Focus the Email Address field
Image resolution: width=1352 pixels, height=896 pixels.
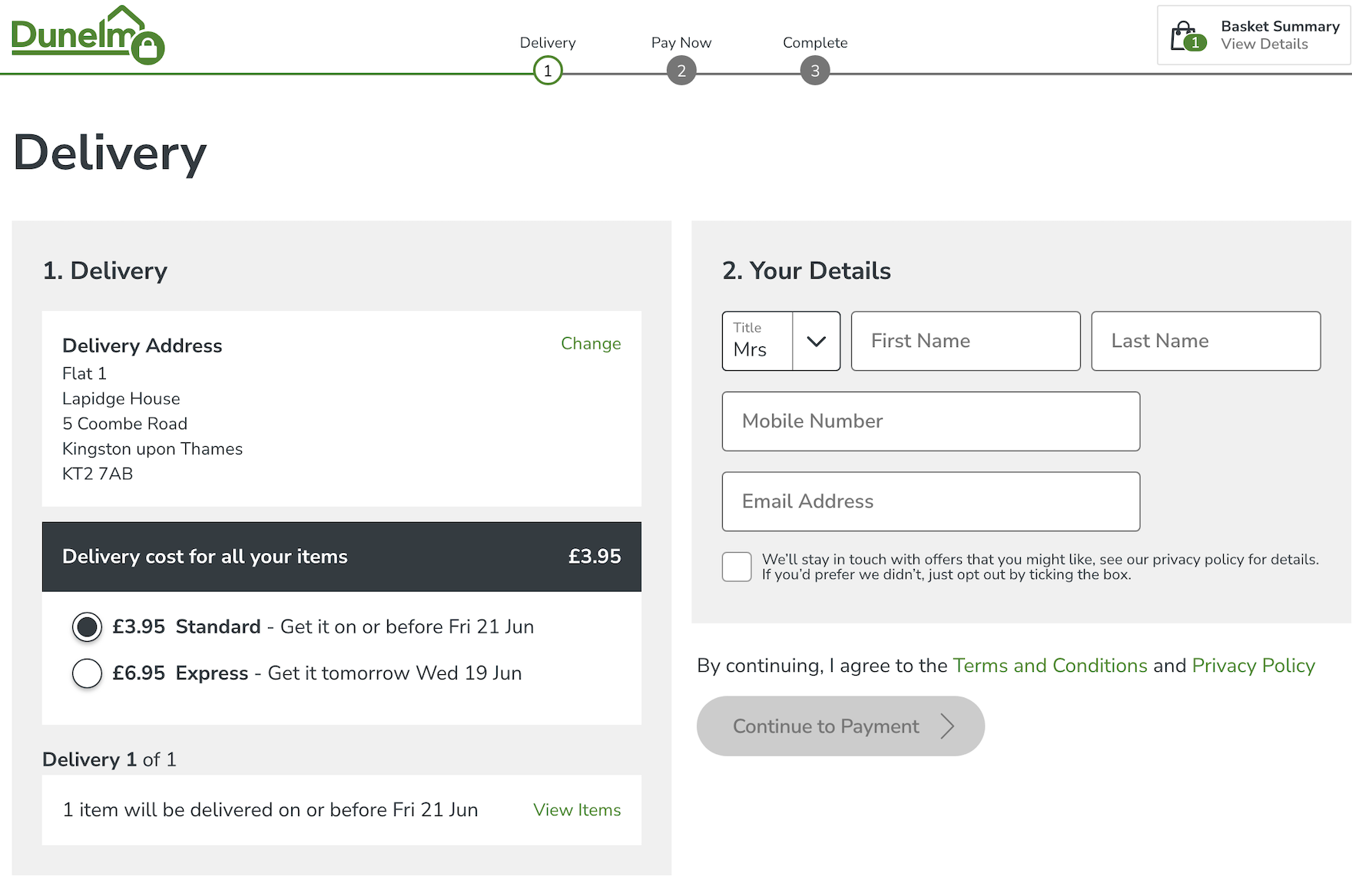[x=930, y=501]
